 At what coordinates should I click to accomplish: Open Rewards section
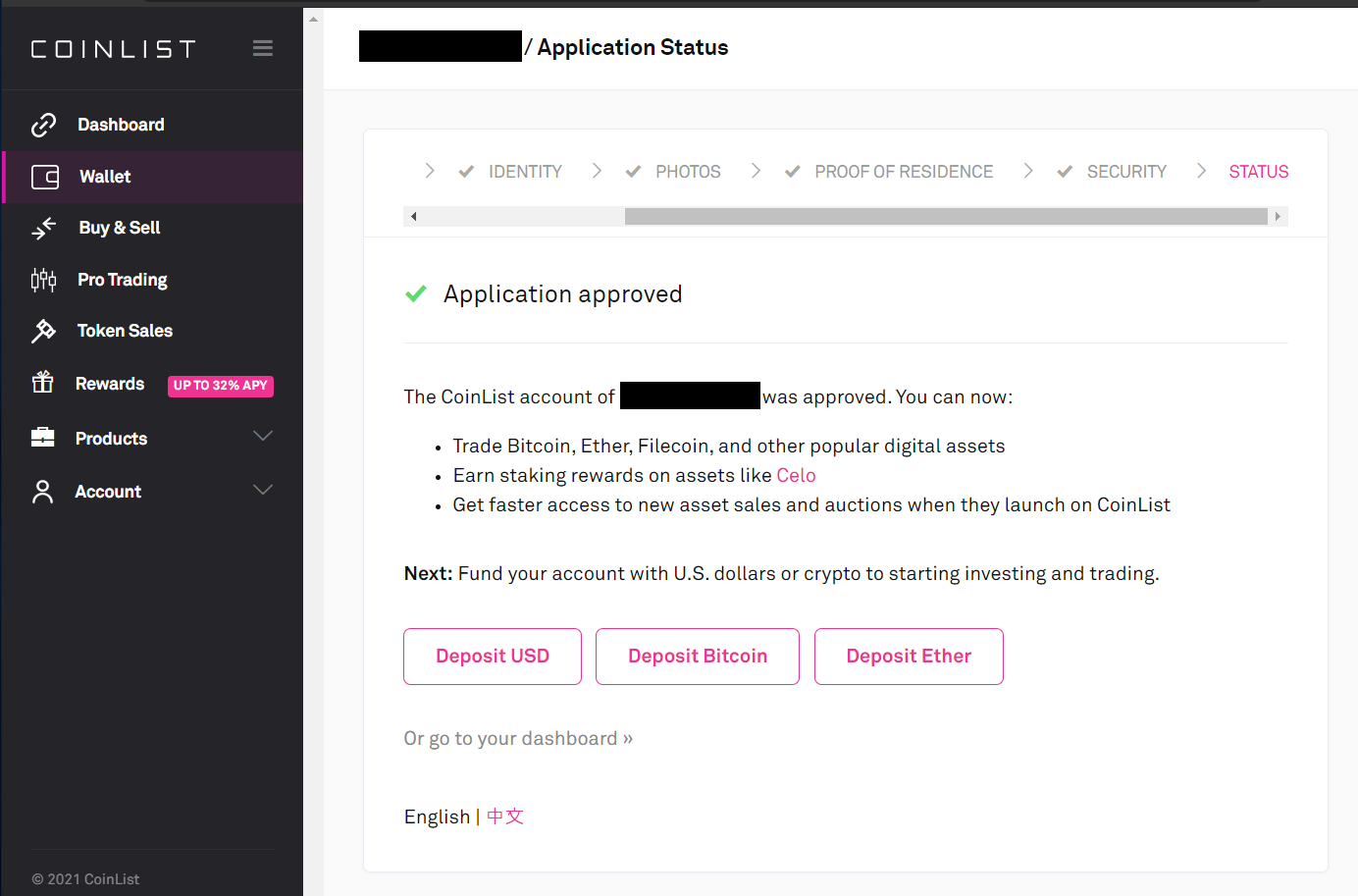110,384
